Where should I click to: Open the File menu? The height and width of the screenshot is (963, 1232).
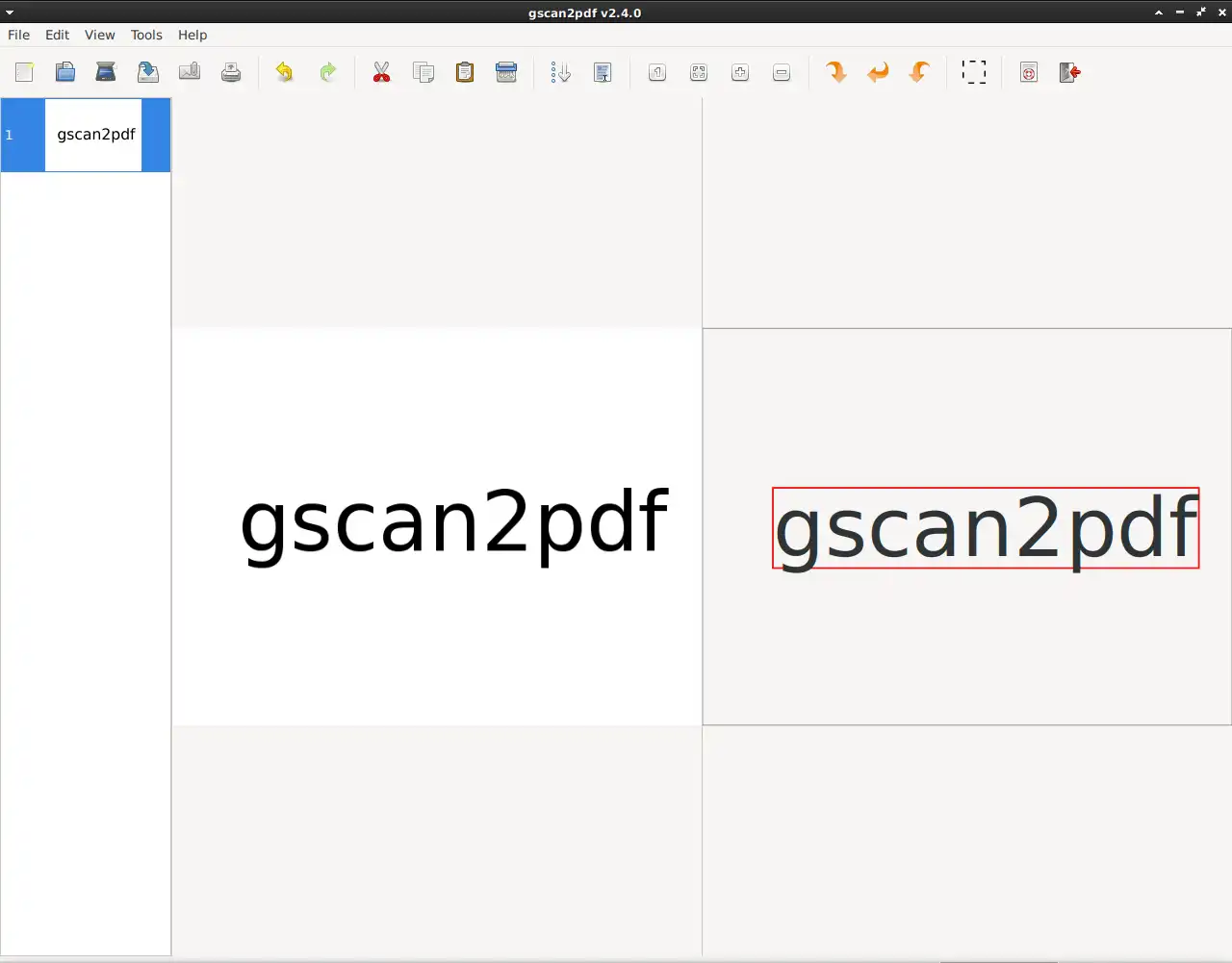(x=19, y=35)
